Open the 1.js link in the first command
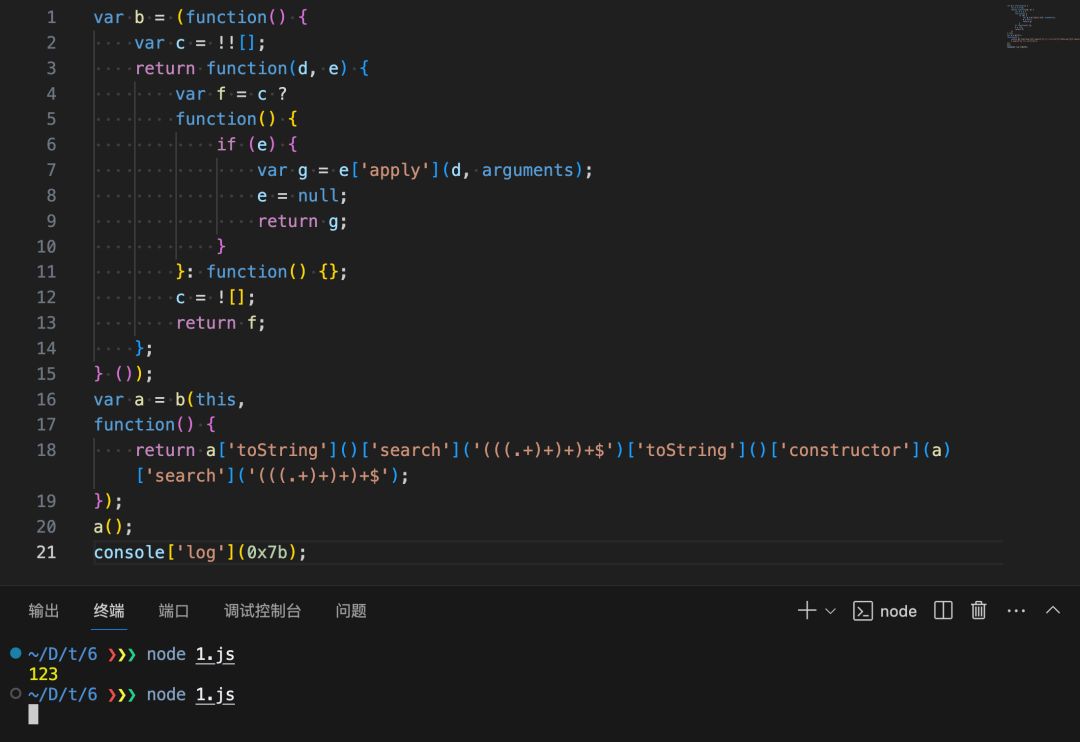The width and height of the screenshot is (1080, 742). pos(215,654)
